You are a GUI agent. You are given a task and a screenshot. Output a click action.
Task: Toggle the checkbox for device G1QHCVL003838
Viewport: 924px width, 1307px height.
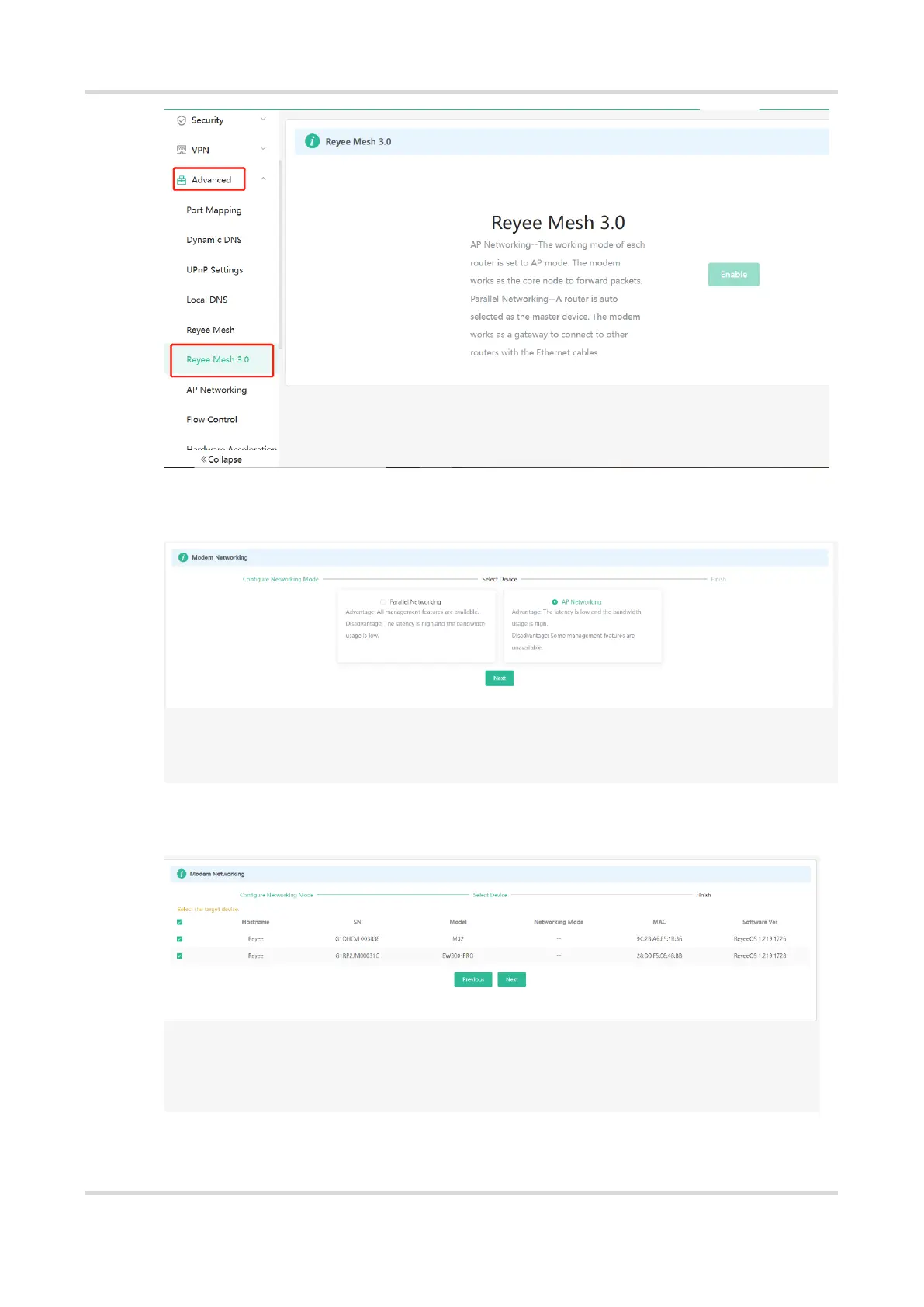point(179,939)
